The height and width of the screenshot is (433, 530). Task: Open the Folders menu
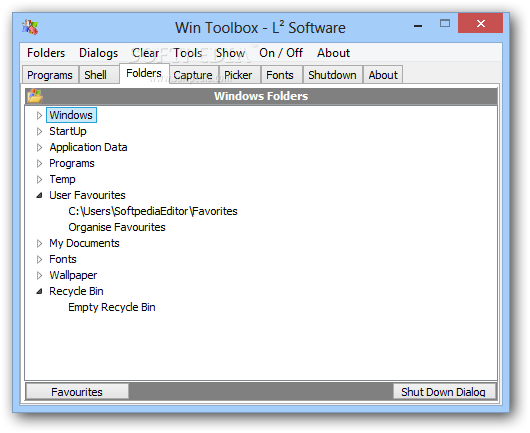[x=46, y=53]
